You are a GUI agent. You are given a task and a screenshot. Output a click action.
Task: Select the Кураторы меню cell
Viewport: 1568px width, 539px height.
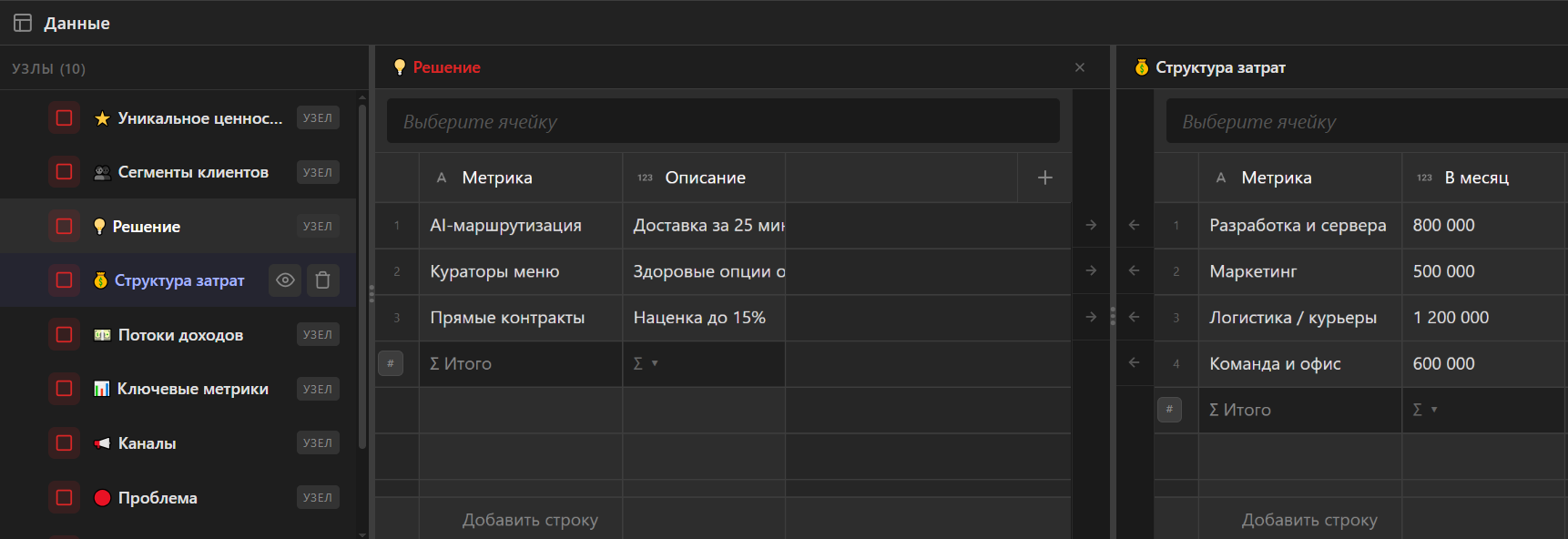click(521, 271)
